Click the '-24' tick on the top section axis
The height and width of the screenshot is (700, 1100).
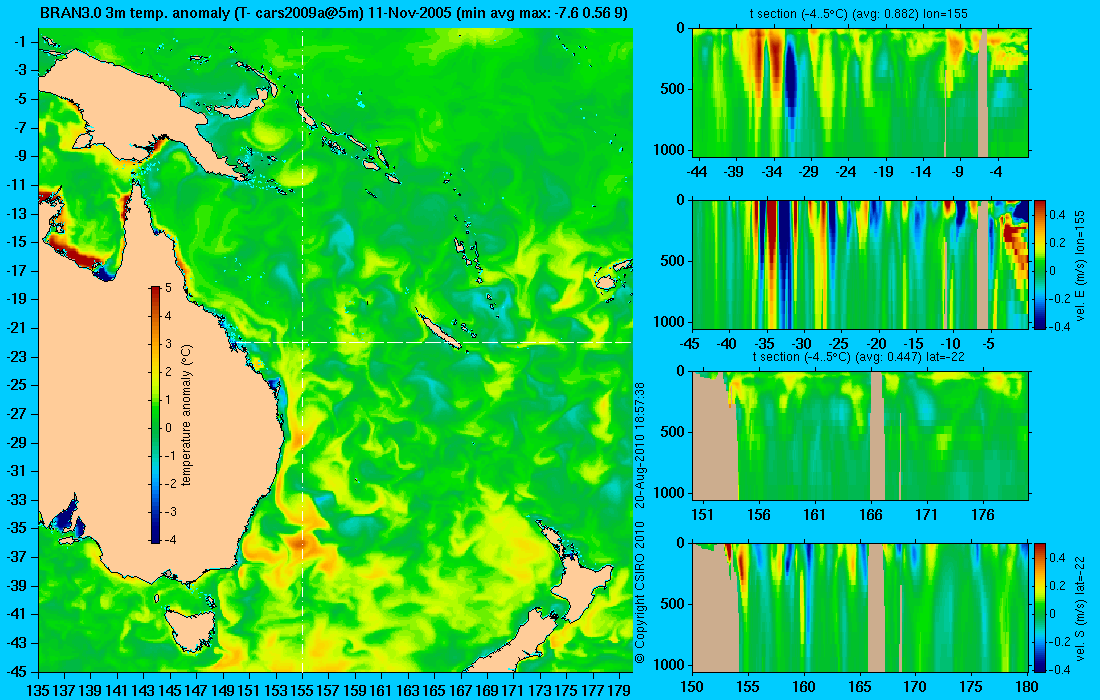pyautogui.click(x=846, y=172)
